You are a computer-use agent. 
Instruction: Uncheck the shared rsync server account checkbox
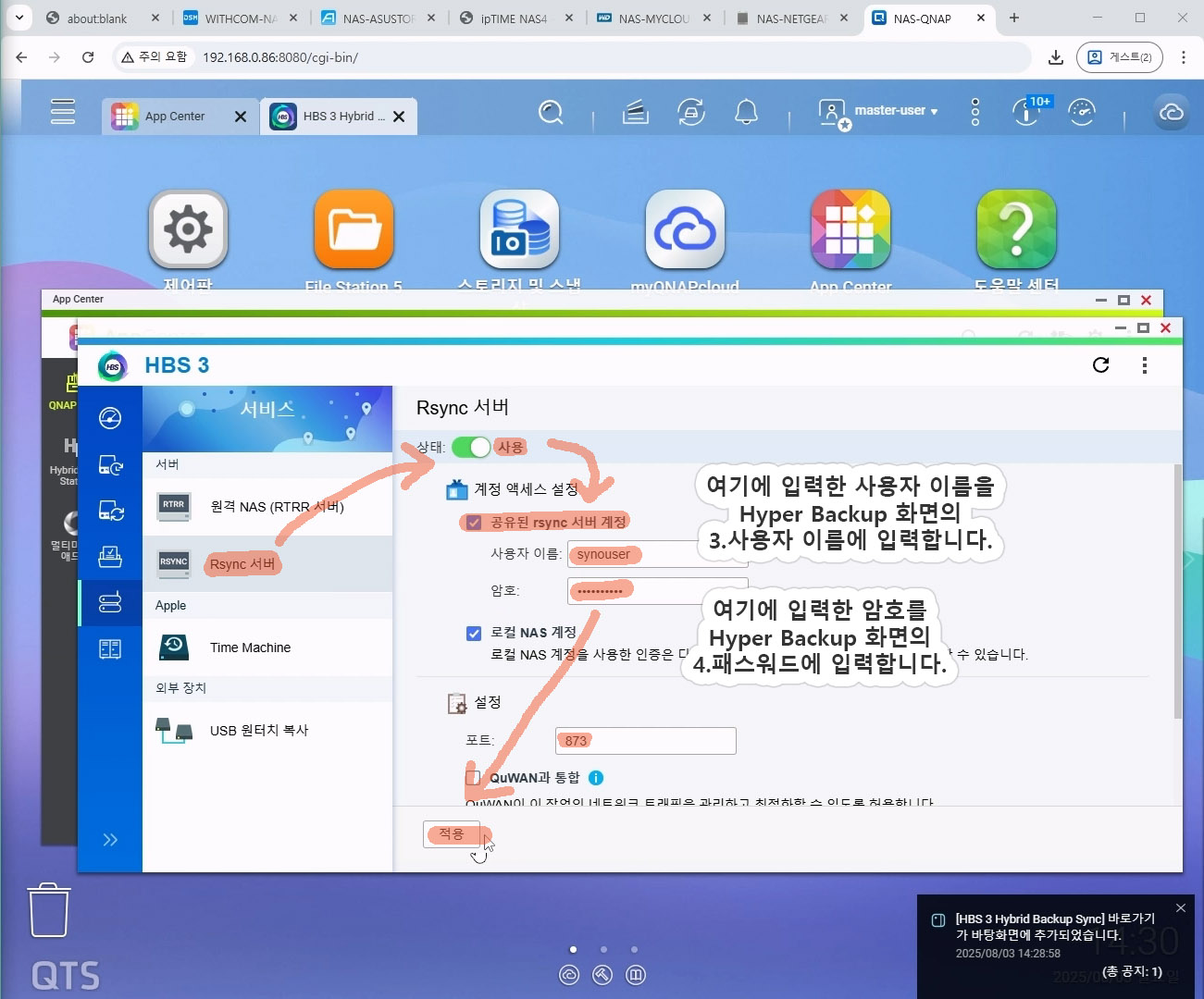tap(474, 523)
